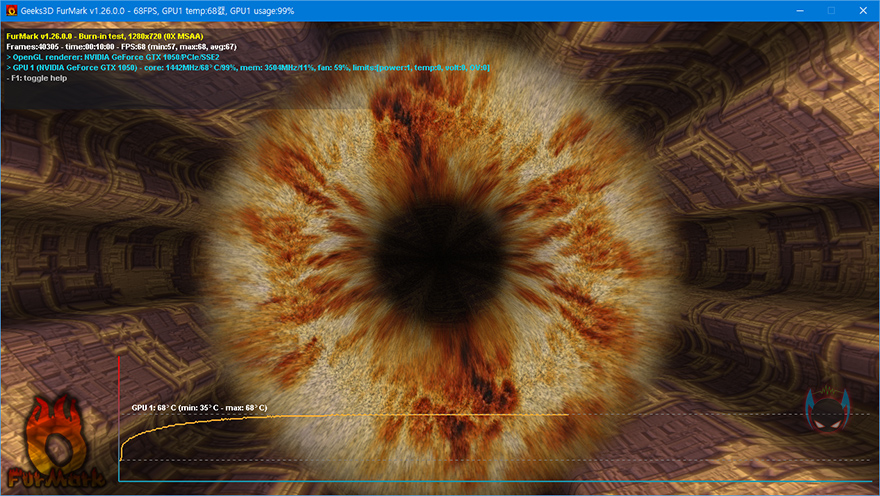
Task: Minimize the FurMark window
Action: (x=800, y=11)
